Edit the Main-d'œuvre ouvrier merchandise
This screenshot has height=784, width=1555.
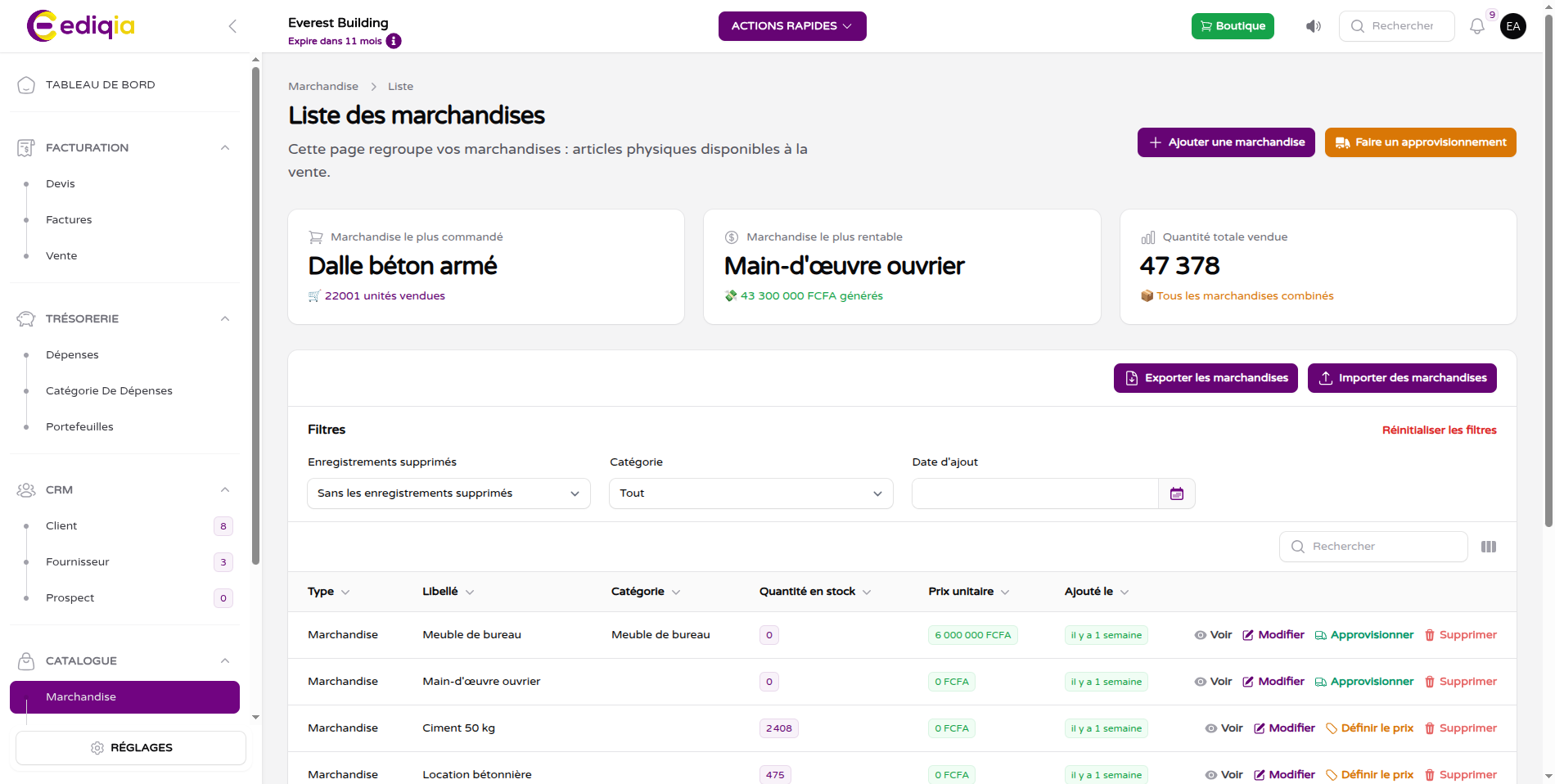point(1273,682)
